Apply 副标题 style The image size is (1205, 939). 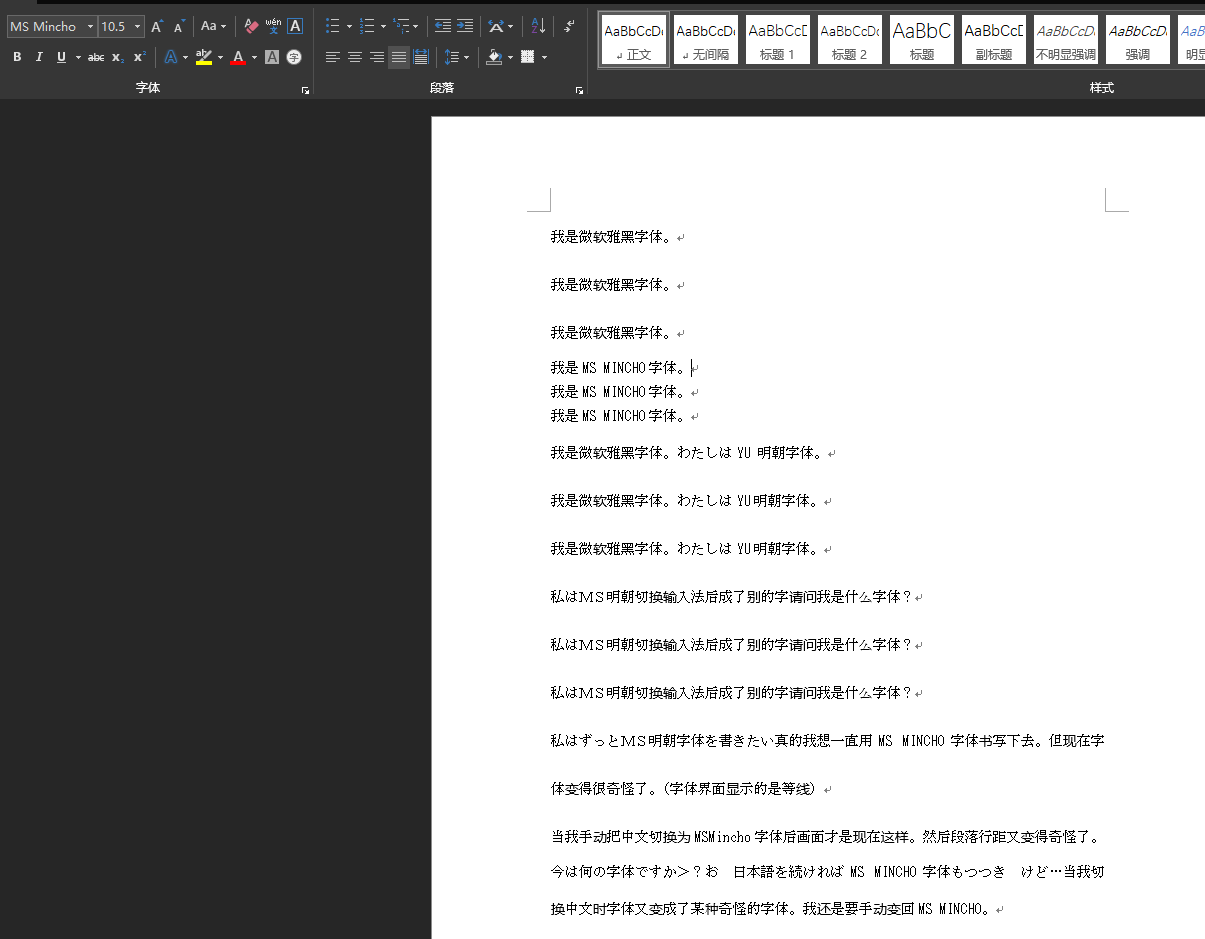(x=994, y=40)
